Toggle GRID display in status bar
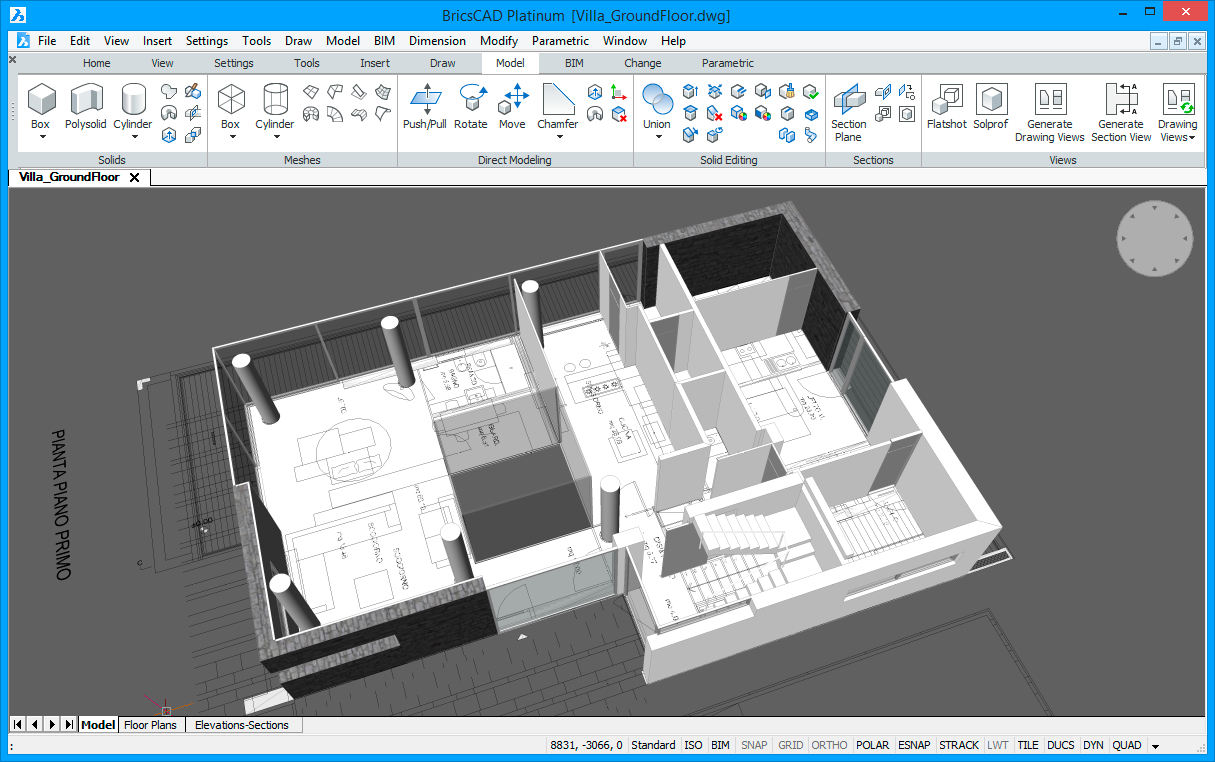 (790, 745)
